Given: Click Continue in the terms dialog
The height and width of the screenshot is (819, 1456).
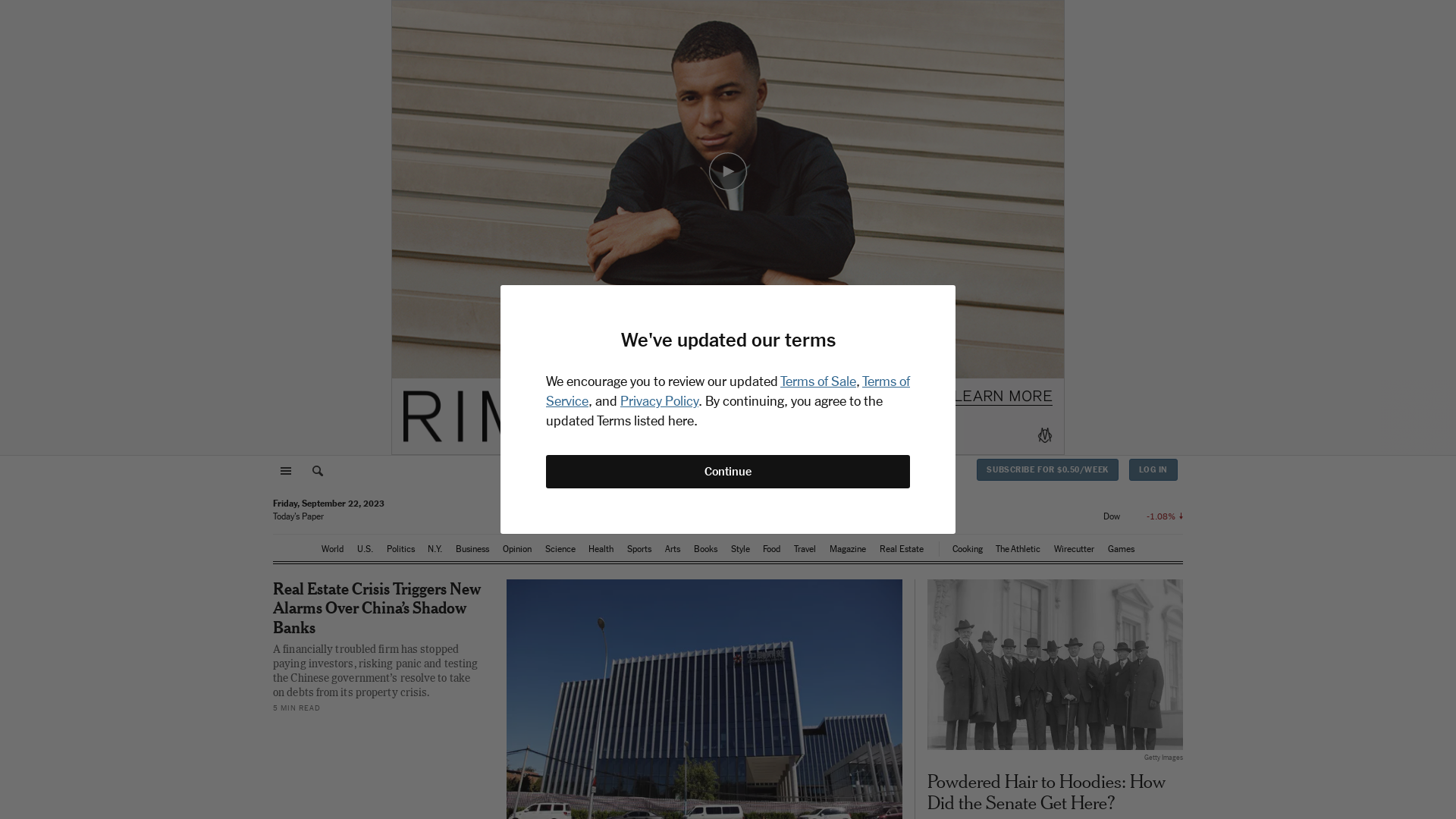Looking at the screenshot, I should [728, 472].
